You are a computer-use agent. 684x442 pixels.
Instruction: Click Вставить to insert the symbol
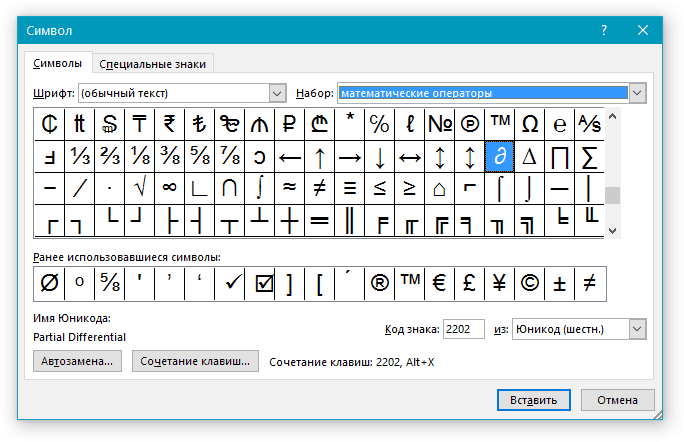(534, 400)
